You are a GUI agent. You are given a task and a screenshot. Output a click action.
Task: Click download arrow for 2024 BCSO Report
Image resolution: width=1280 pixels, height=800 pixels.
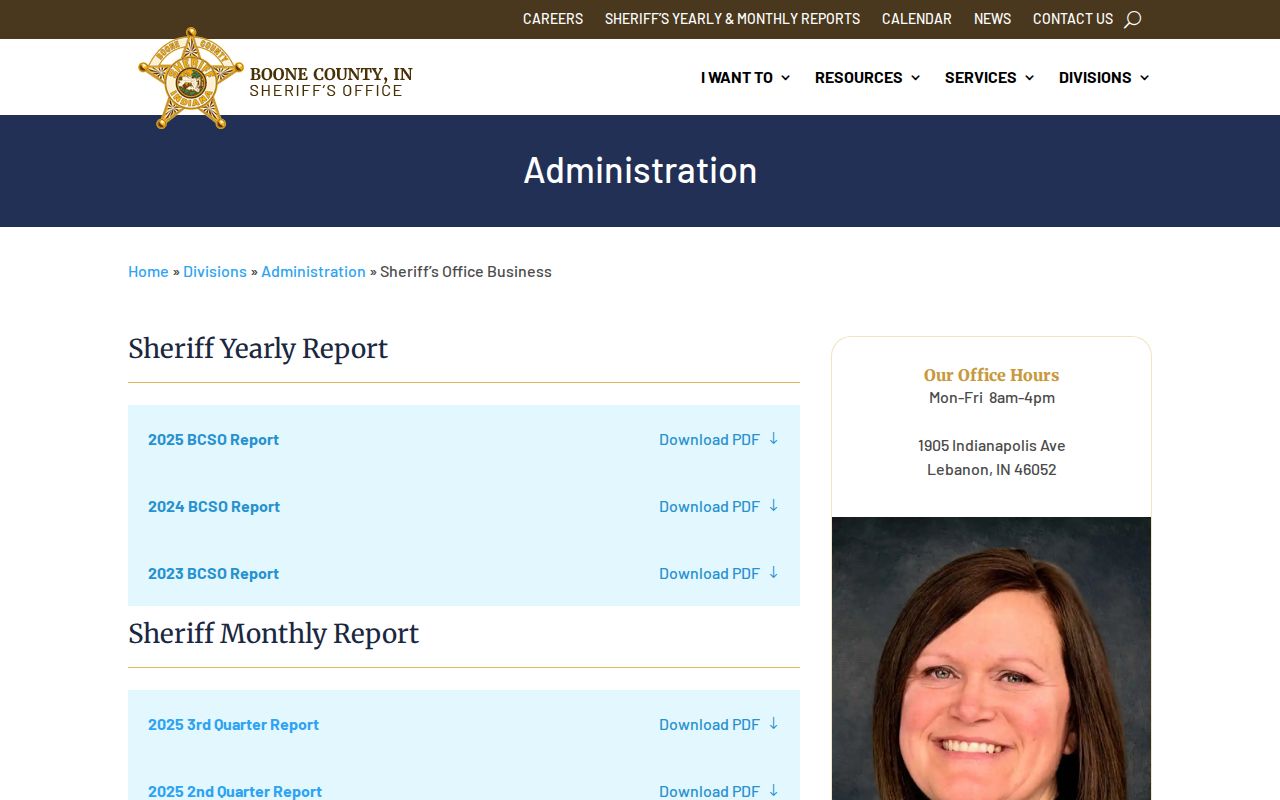pos(773,506)
